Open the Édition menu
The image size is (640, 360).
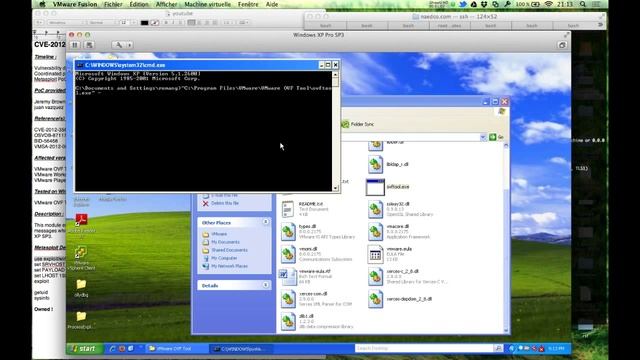point(139,4)
